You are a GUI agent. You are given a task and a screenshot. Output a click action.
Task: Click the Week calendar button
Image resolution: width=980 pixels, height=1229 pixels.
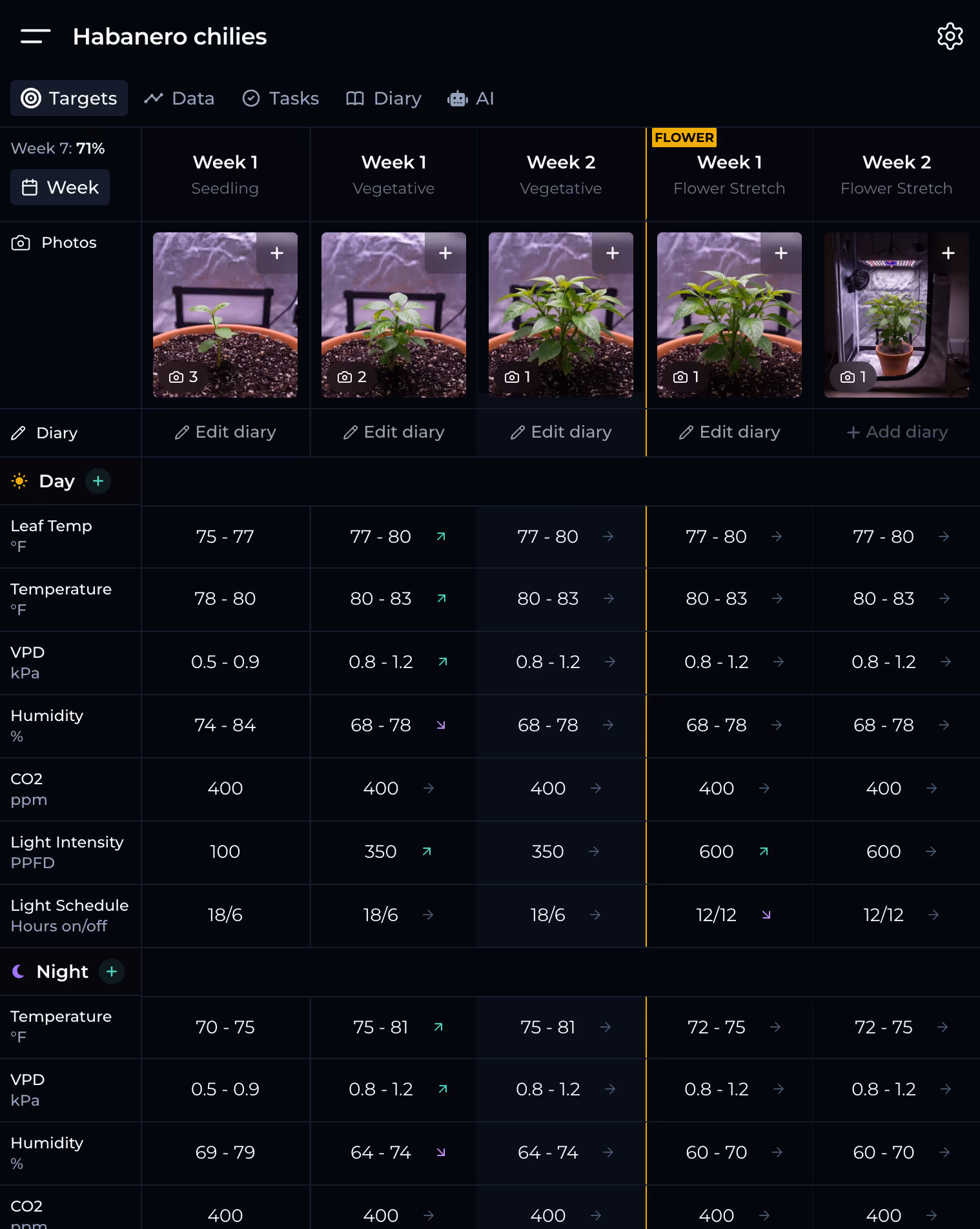point(60,187)
